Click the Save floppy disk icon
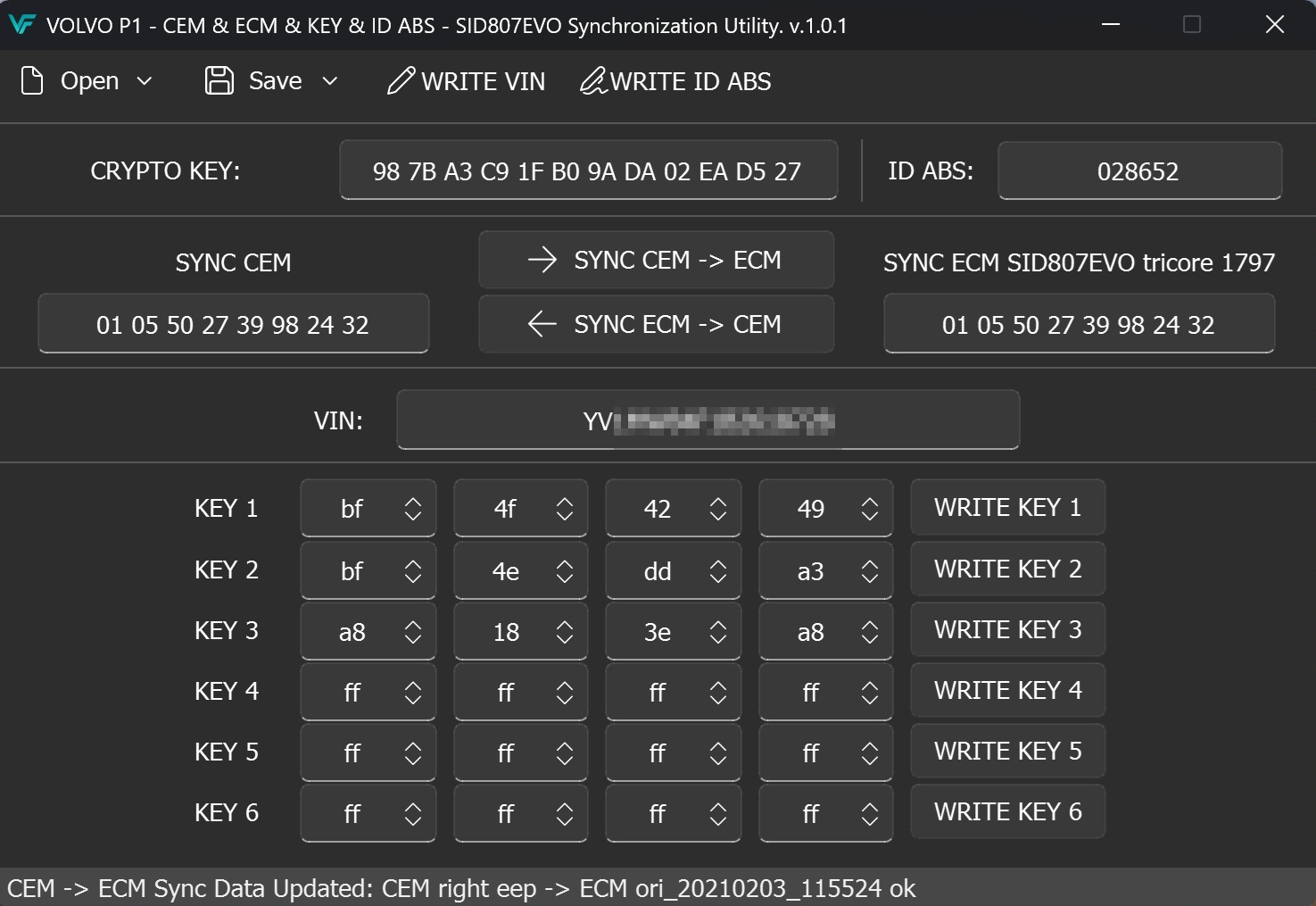1316x906 pixels. (219, 80)
